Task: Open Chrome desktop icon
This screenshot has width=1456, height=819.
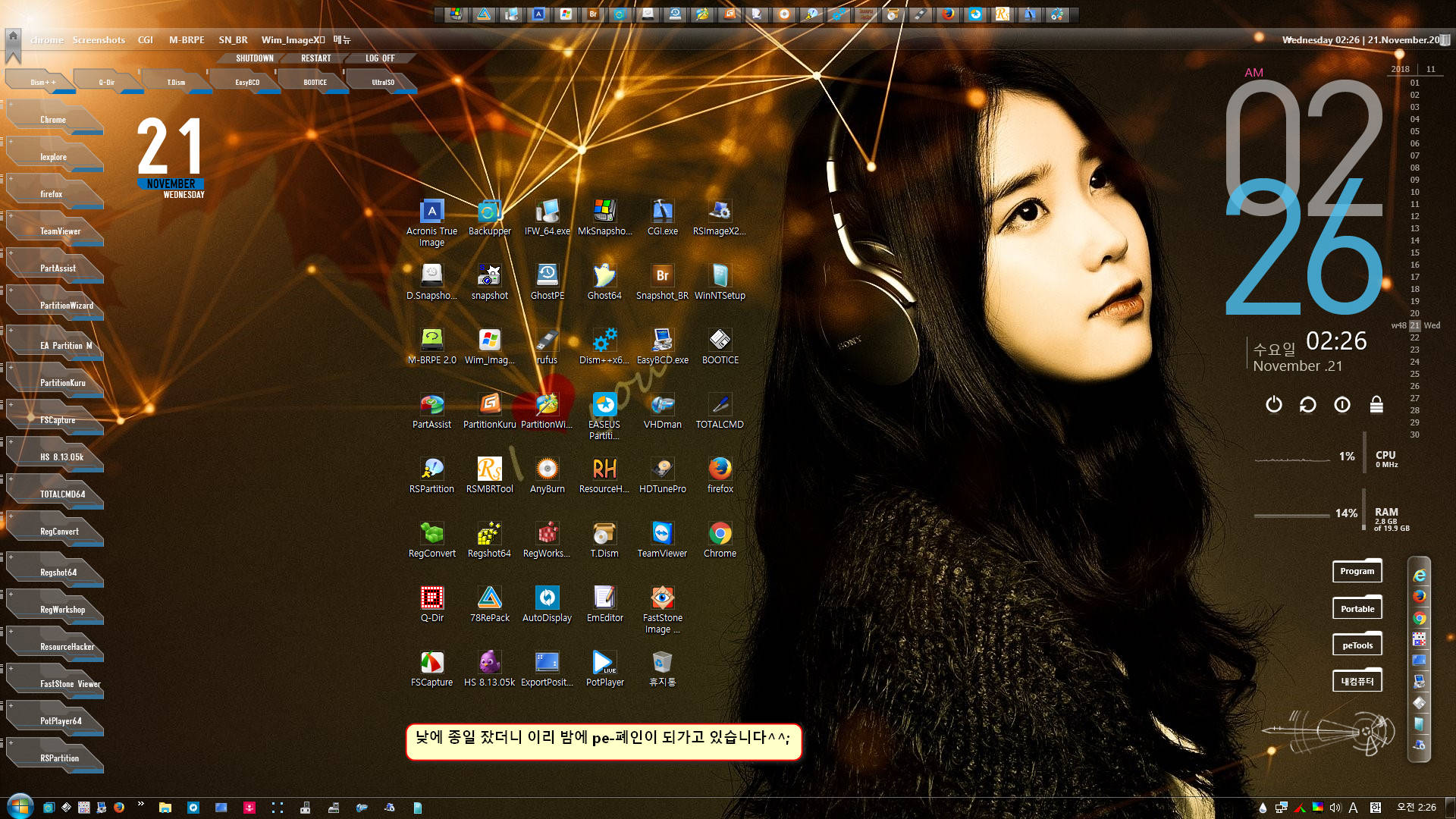Action: tap(720, 540)
